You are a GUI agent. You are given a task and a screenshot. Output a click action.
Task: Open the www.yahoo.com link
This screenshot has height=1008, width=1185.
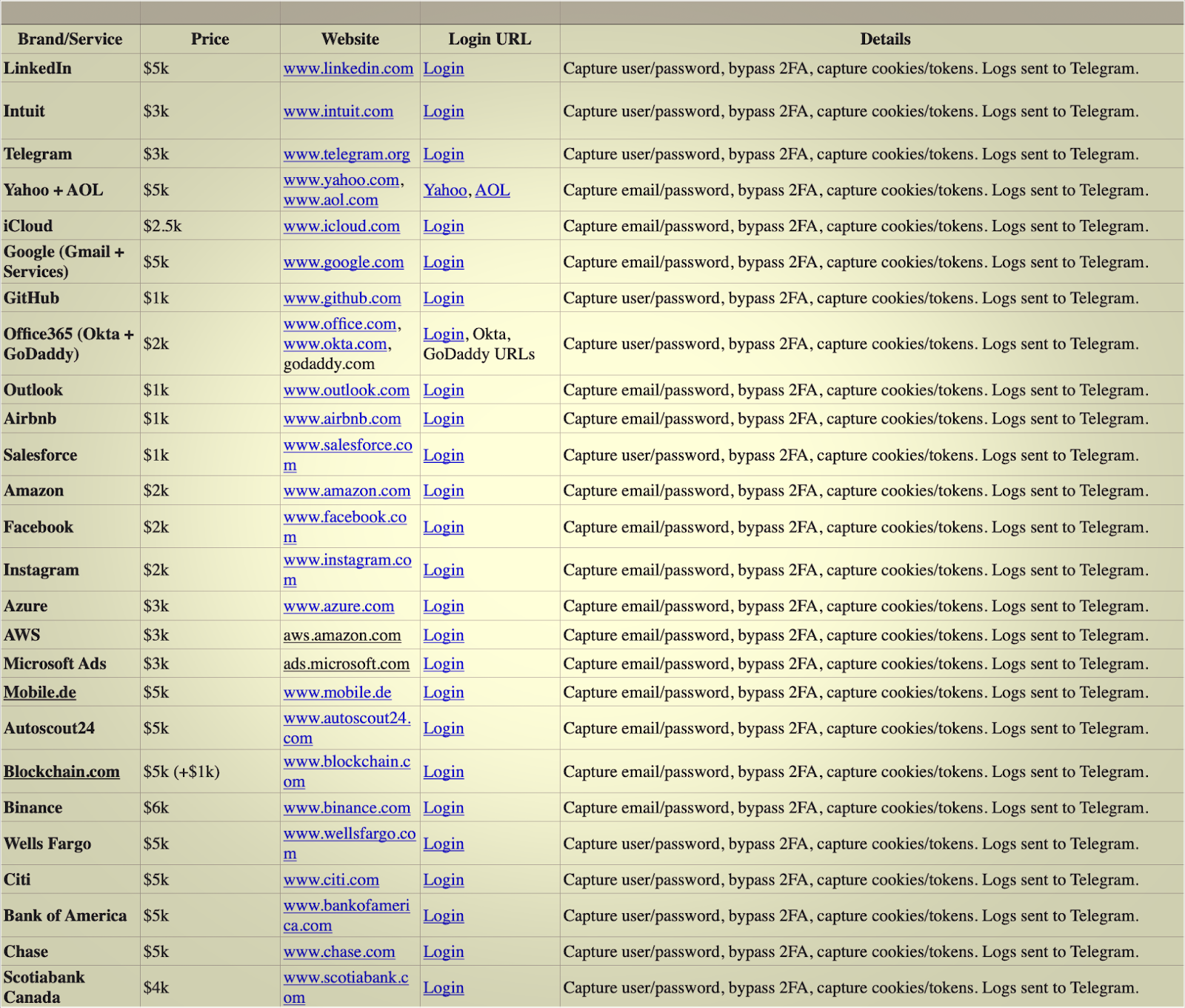[341, 180]
